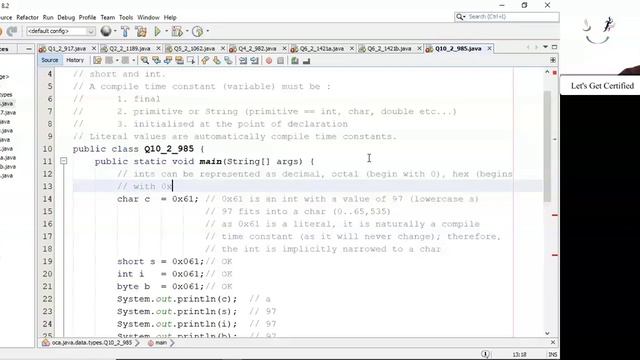Click the Debug Project icon
The image size is (640, 360).
[177, 31]
